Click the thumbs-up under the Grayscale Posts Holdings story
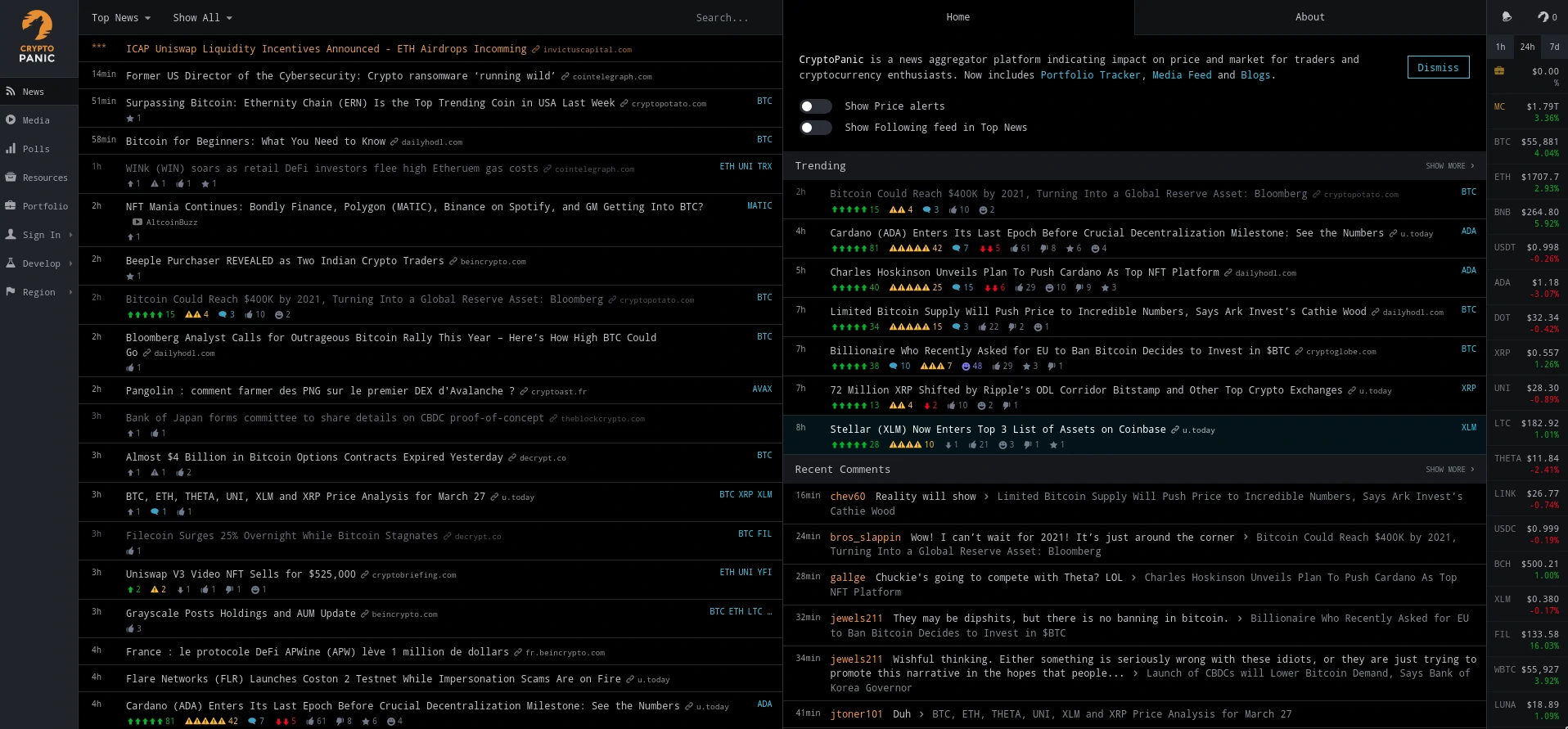 point(129,629)
